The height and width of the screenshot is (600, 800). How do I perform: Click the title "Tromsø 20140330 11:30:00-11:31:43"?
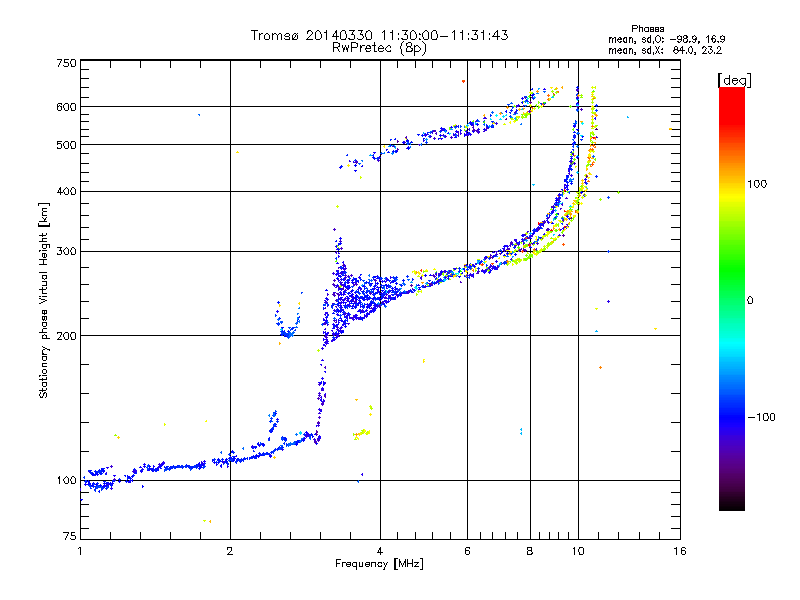[x=379, y=35]
